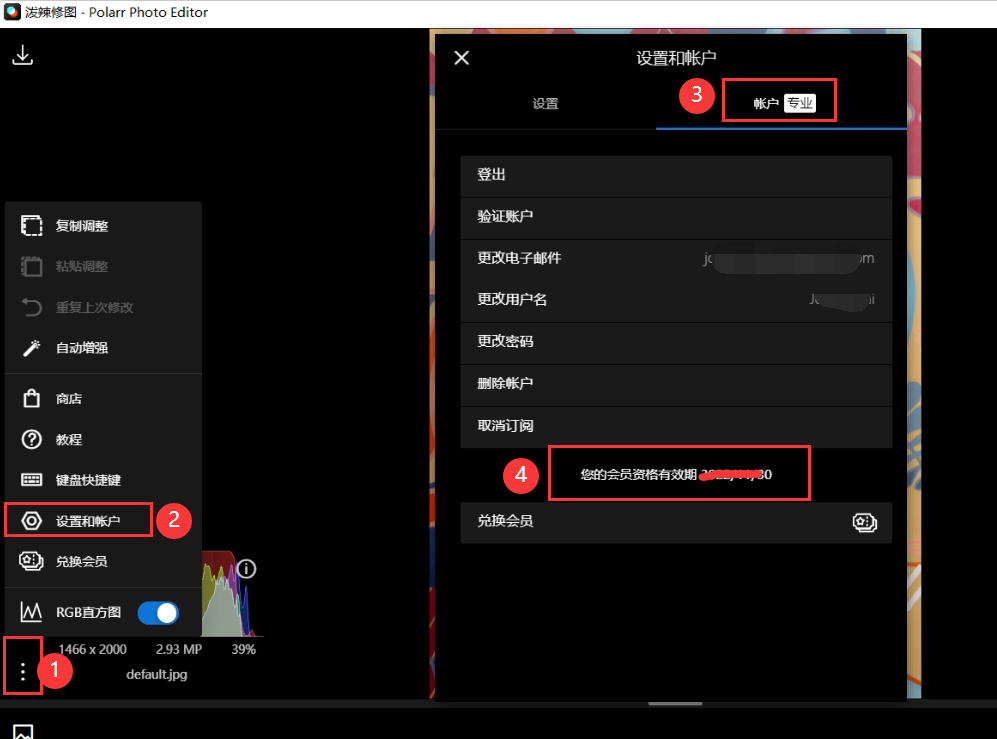Switch to the 设置 tab
Viewport: 997px width, 739px height.
[545, 104]
